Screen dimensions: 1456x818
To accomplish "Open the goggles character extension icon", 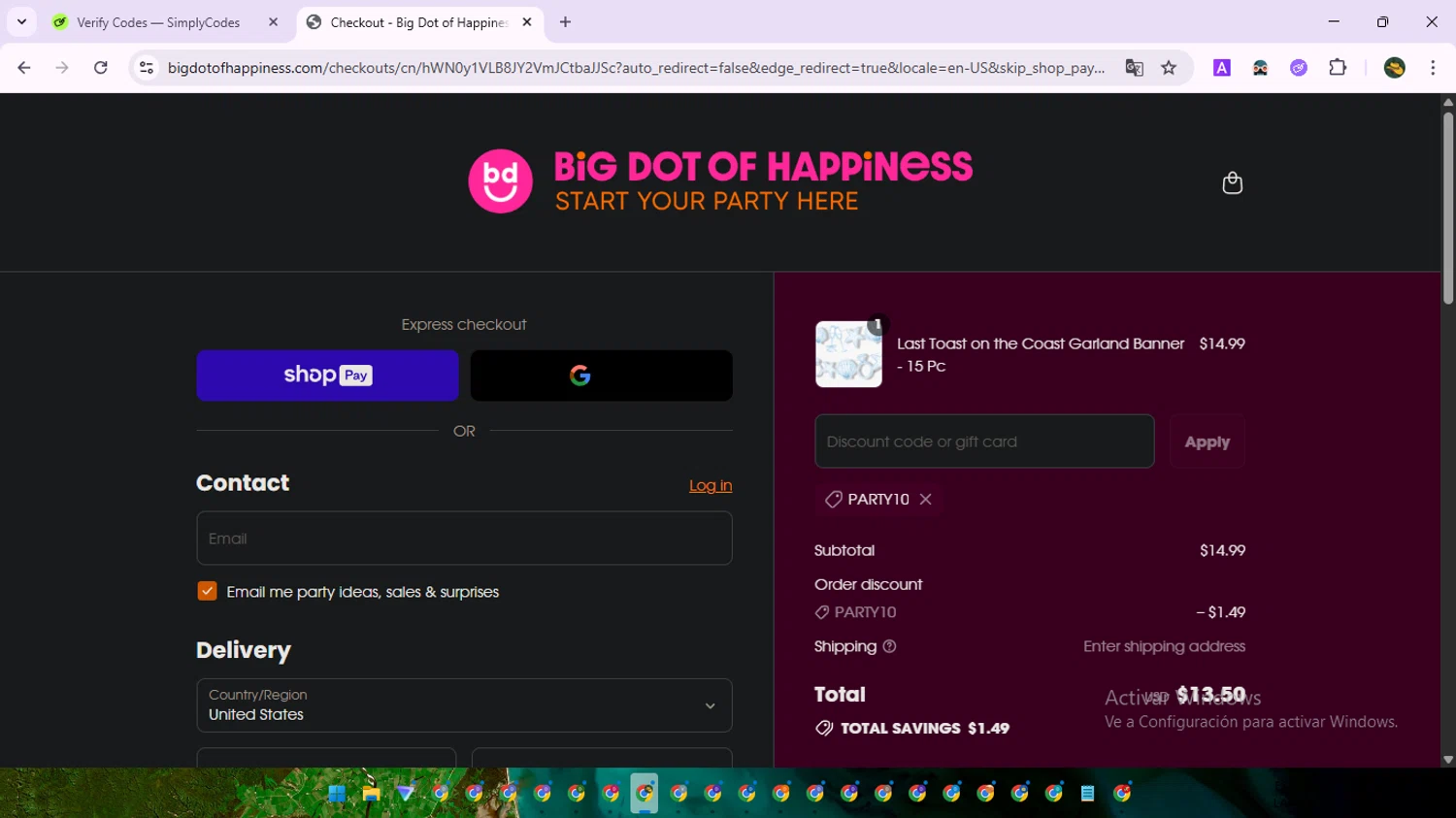I will point(1260,68).
